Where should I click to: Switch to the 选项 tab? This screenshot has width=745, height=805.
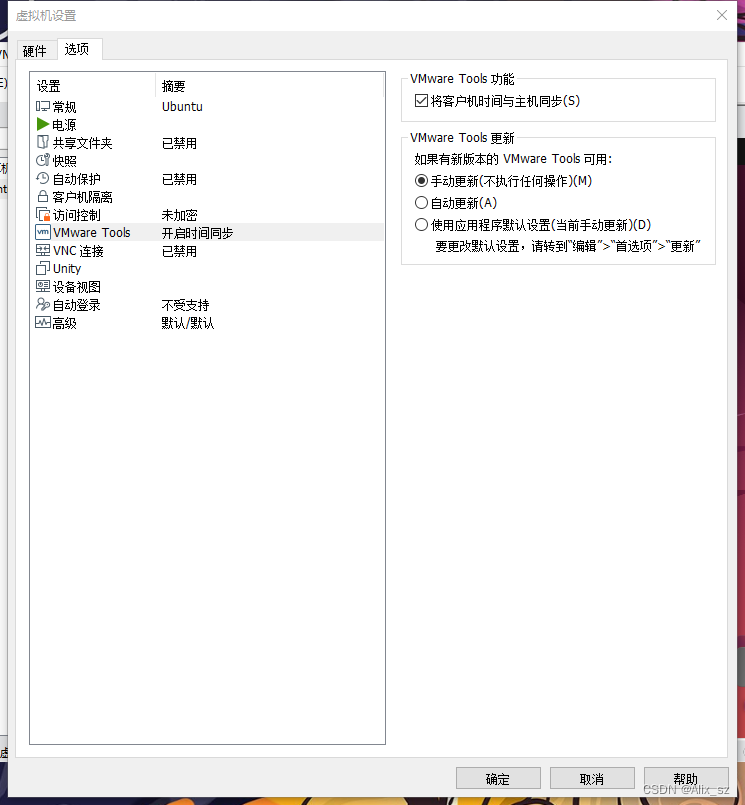point(78,49)
